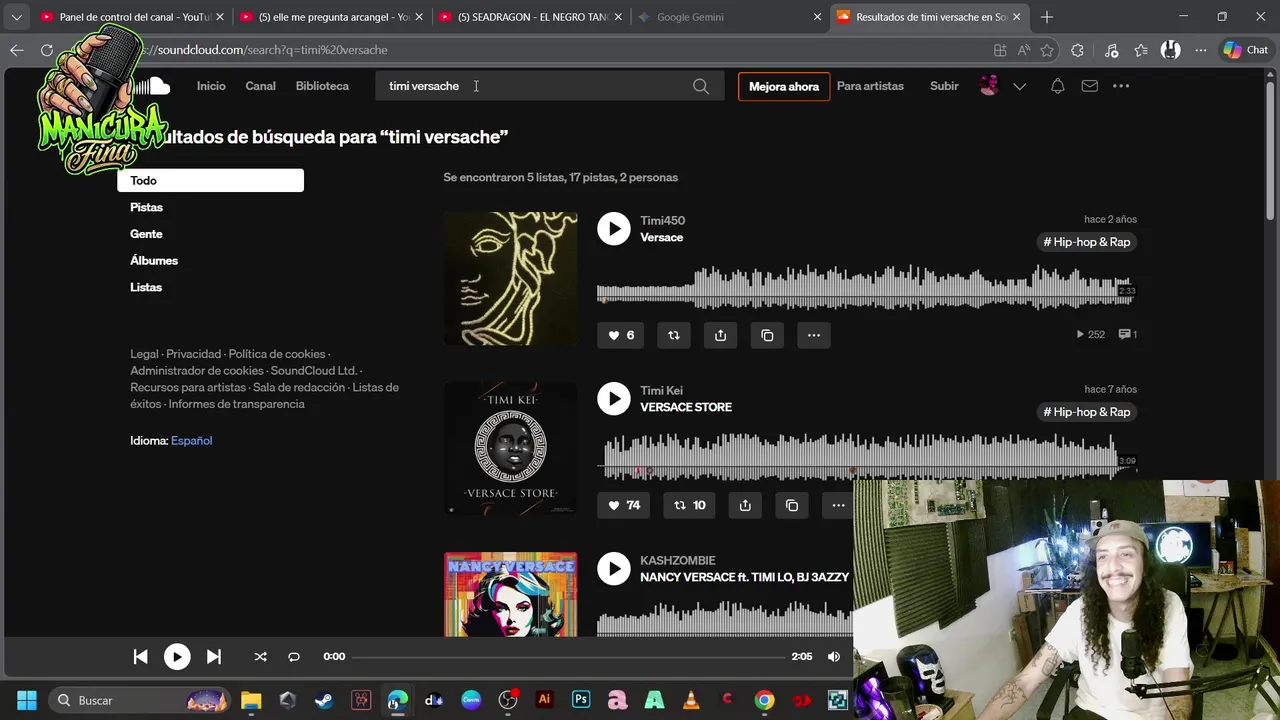Repost the Timi450 Versace track

pyautogui.click(x=674, y=335)
